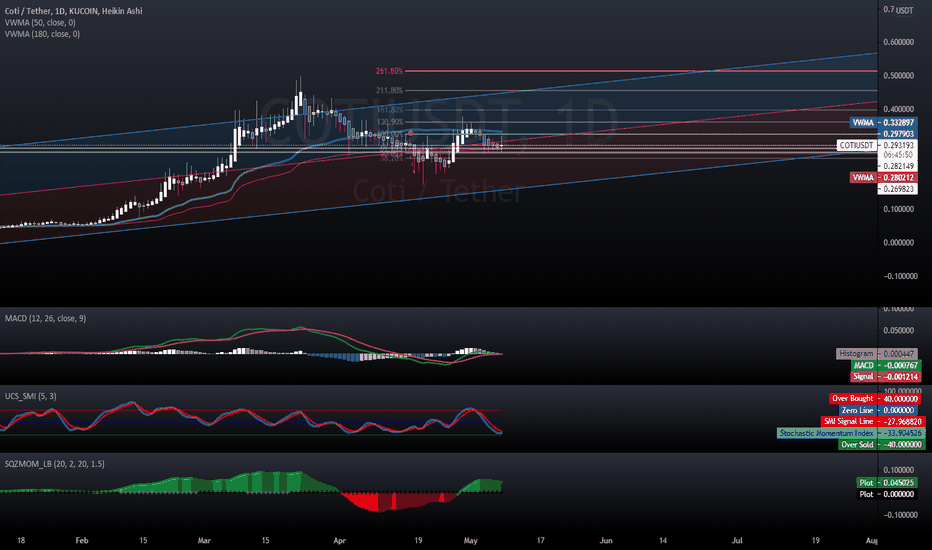Click the 17 date between May and Jun

540,540
